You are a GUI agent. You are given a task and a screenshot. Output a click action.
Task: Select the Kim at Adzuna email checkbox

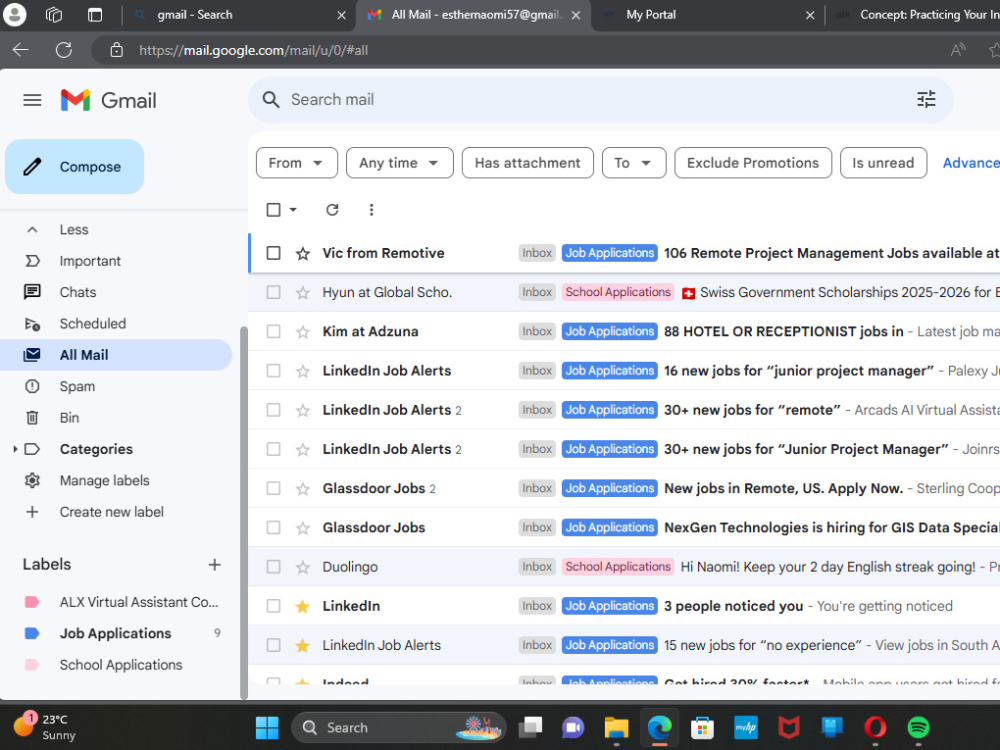point(274,332)
